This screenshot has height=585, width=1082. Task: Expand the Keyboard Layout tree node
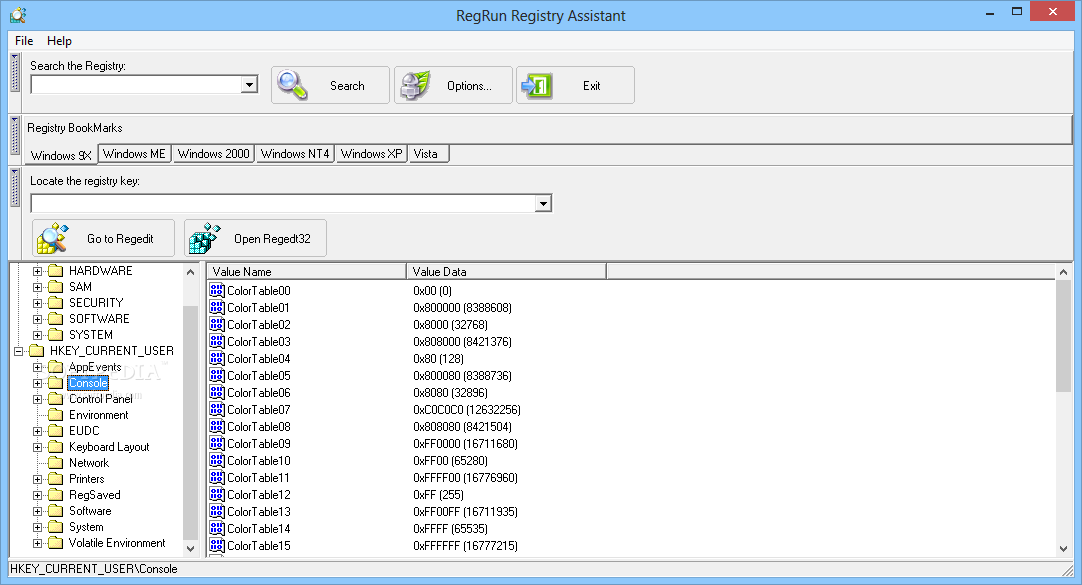38,447
